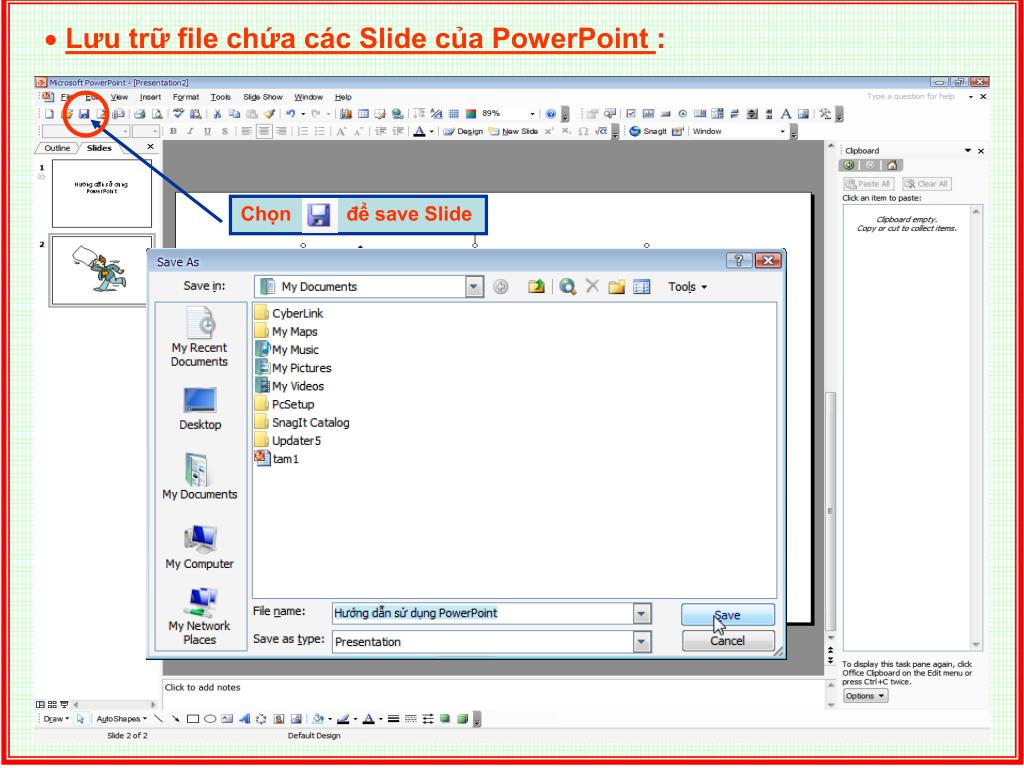Viewport: 1024px width, 768px height.
Task: Click the Up One Level folder icon
Action: point(536,287)
